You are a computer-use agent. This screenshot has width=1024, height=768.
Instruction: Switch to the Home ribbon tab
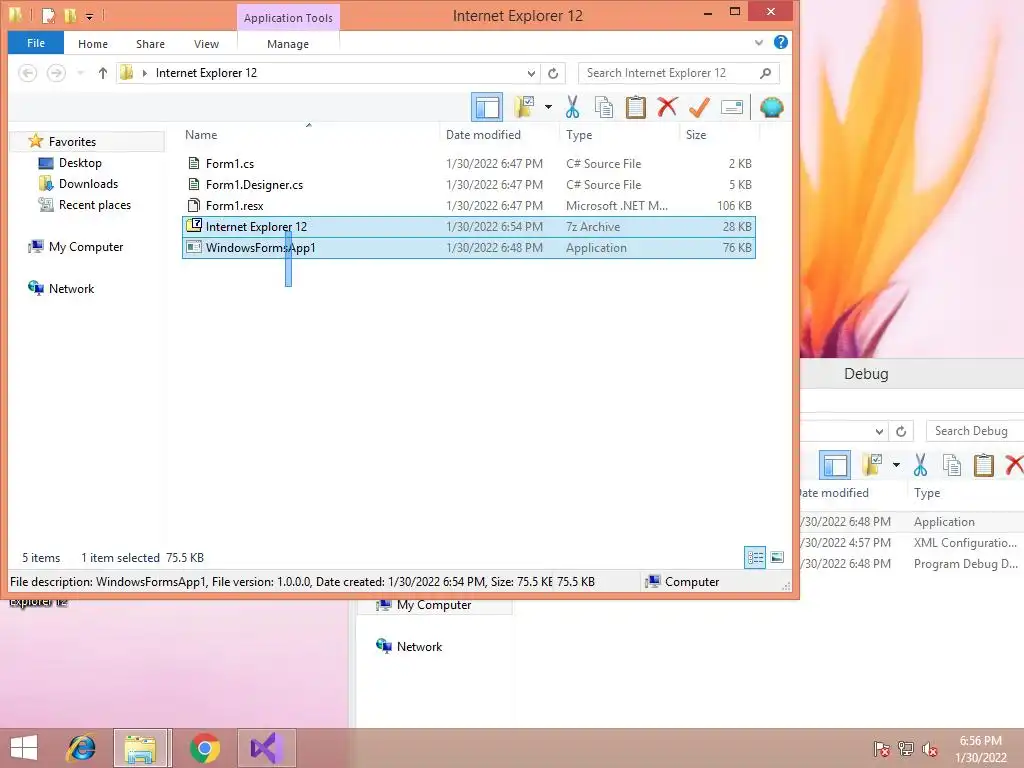(x=93, y=44)
